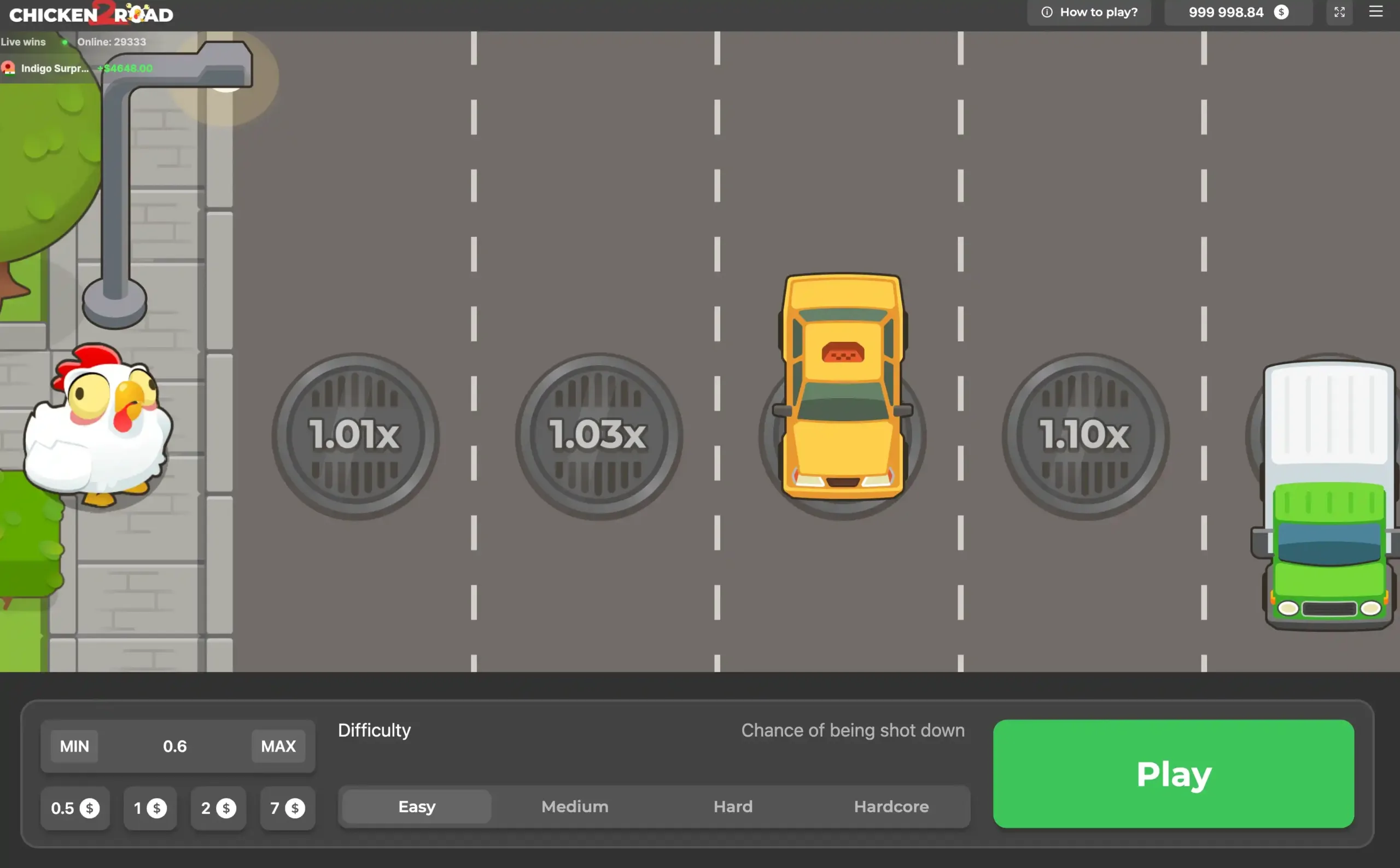
Task: Click the 1.03x manhole cover
Action: [599, 436]
